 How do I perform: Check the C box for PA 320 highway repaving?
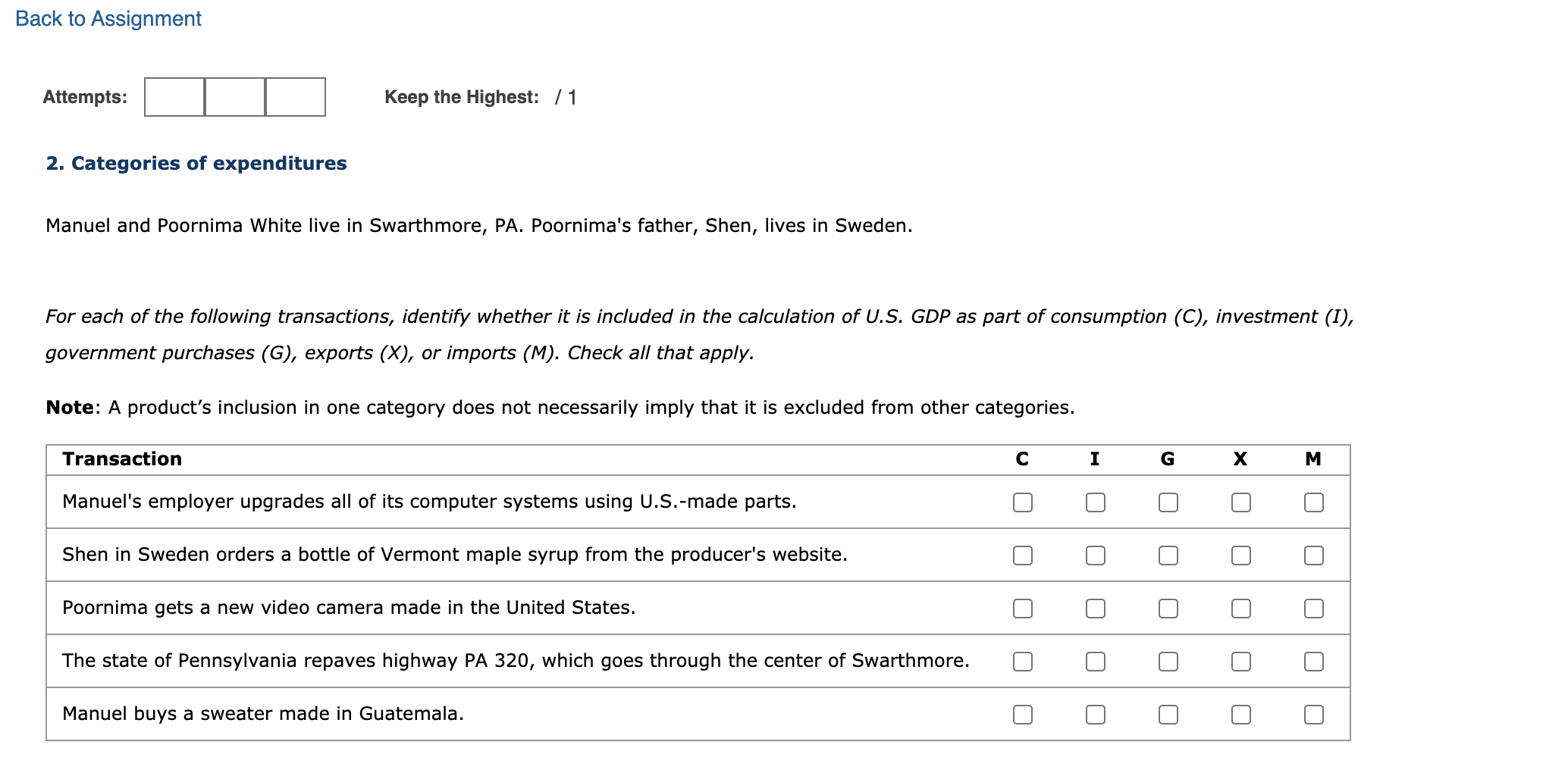point(1023,661)
